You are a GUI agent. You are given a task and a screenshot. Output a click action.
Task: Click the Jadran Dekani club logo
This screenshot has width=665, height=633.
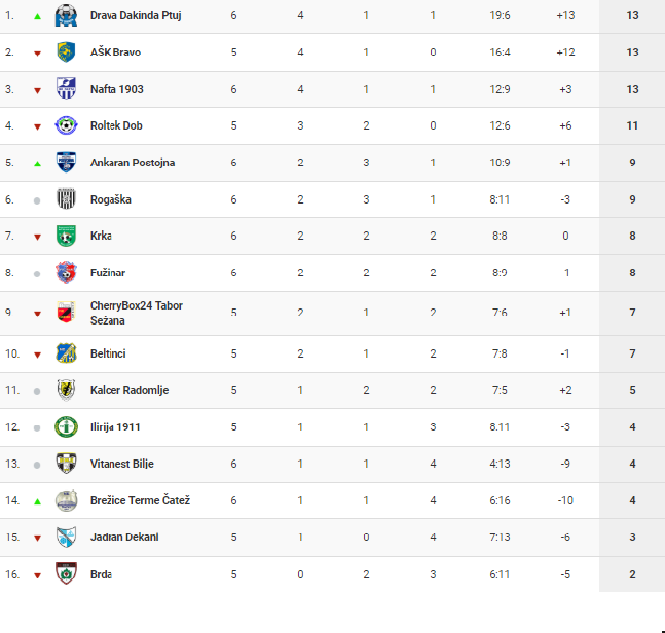66,537
